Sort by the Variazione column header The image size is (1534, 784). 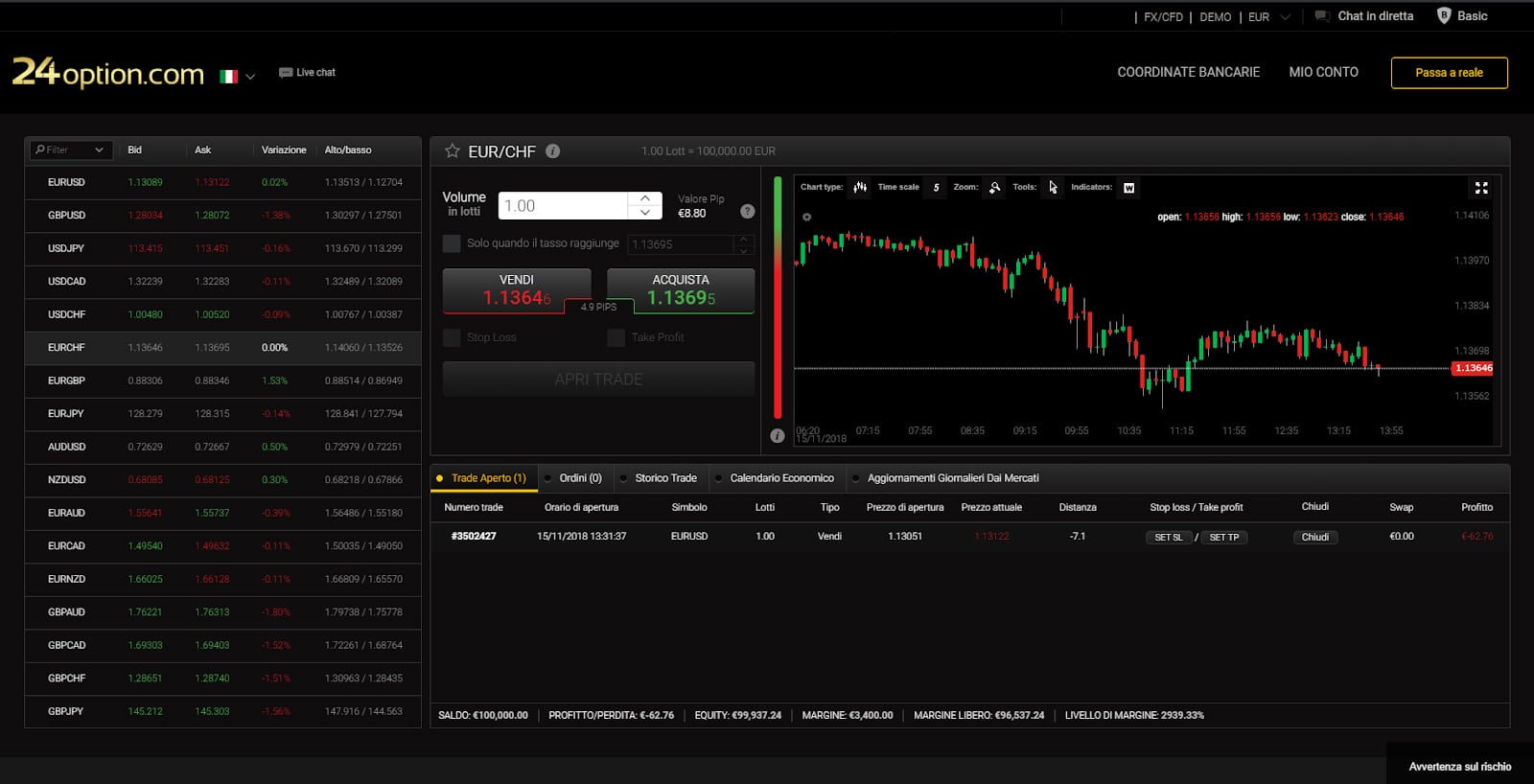tap(284, 150)
